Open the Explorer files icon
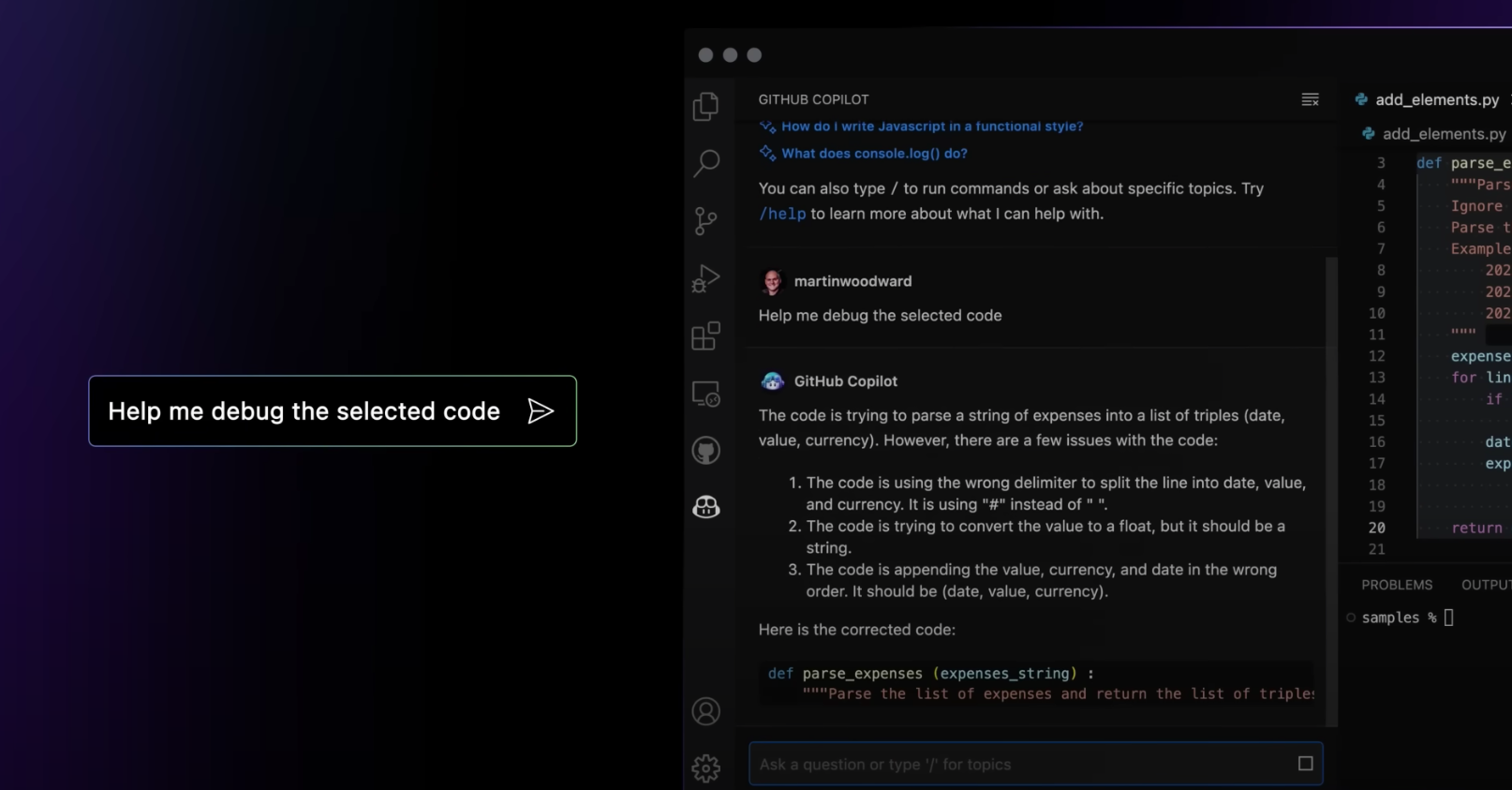Screen dimensions: 1512x790 [x=706, y=106]
